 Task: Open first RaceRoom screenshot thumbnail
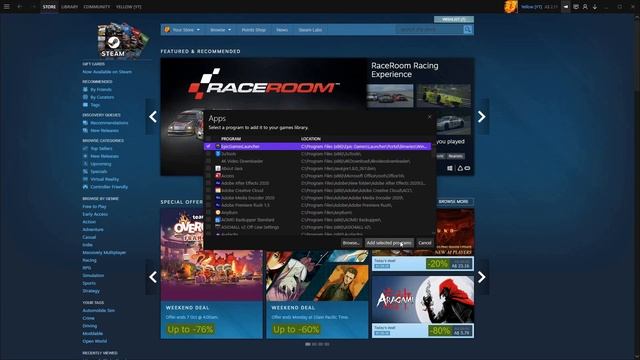(390, 96)
